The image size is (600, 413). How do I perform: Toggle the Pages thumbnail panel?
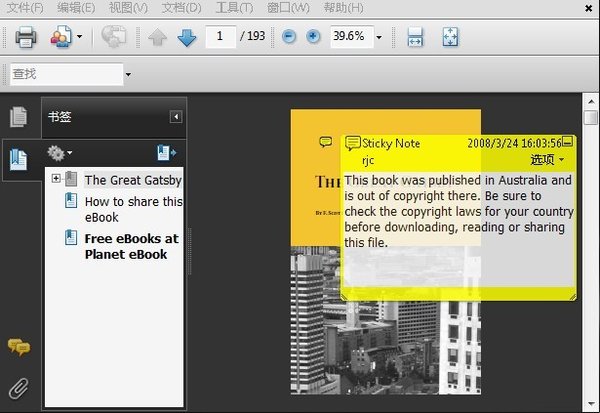point(18,117)
